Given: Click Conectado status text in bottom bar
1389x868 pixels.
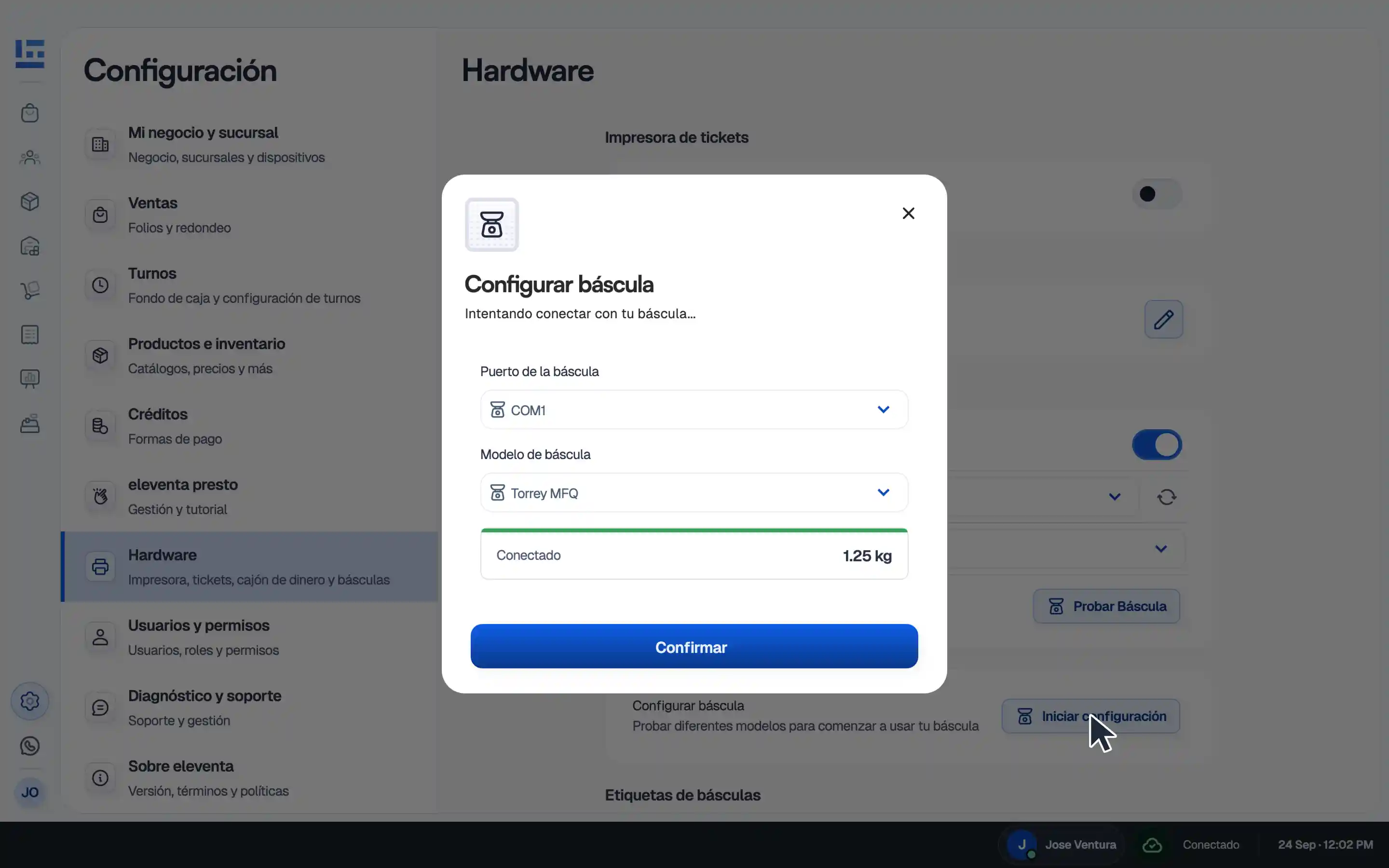Looking at the screenshot, I should [1211, 845].
